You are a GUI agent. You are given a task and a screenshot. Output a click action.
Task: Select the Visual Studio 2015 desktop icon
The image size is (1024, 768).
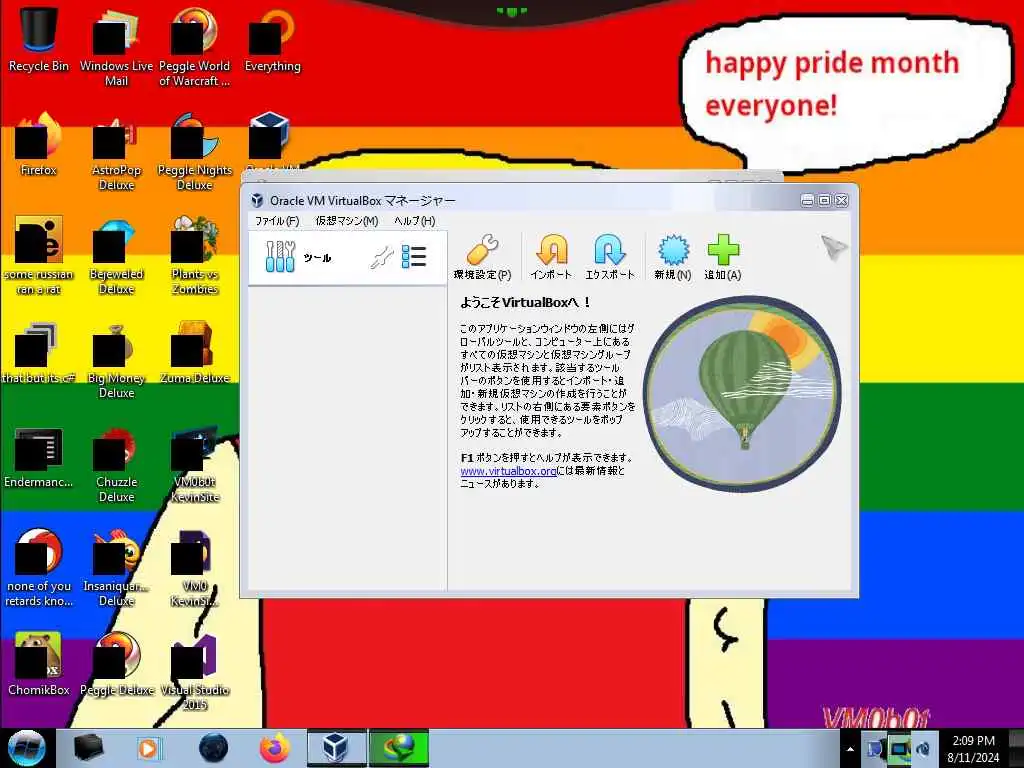195,672
